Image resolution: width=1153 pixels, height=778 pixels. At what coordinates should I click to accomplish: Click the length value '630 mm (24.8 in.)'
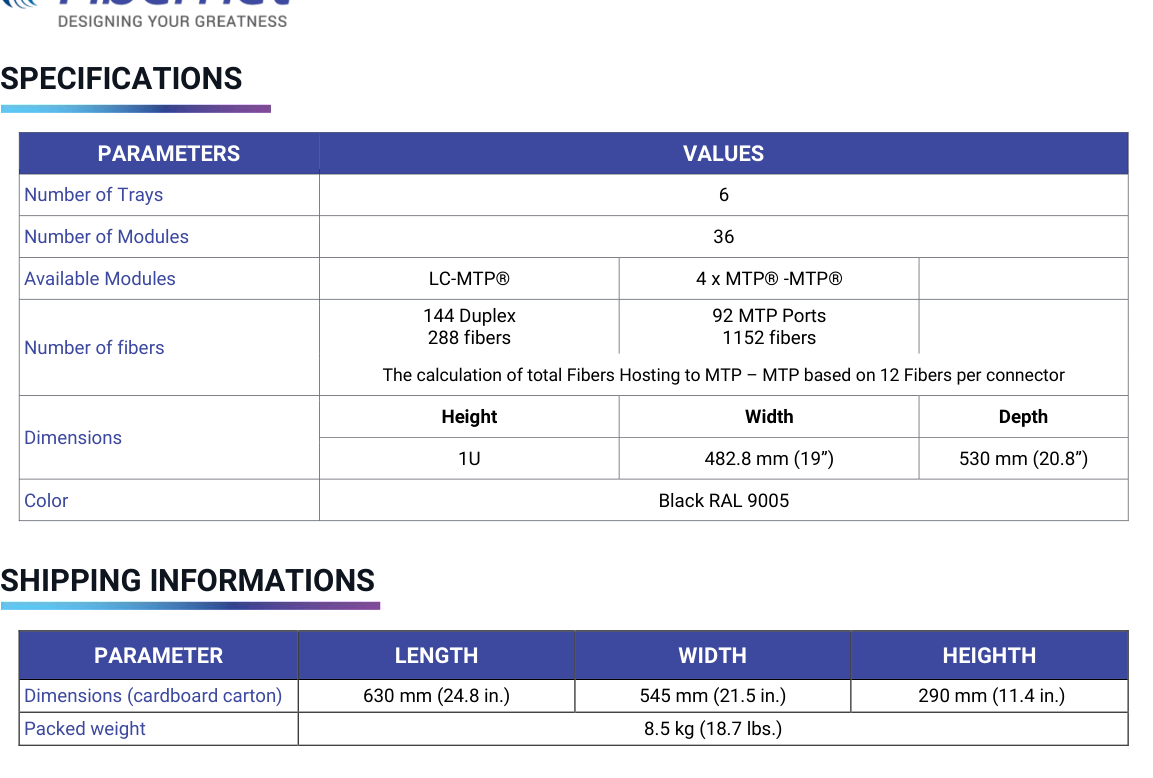click(x=436, y=696)
